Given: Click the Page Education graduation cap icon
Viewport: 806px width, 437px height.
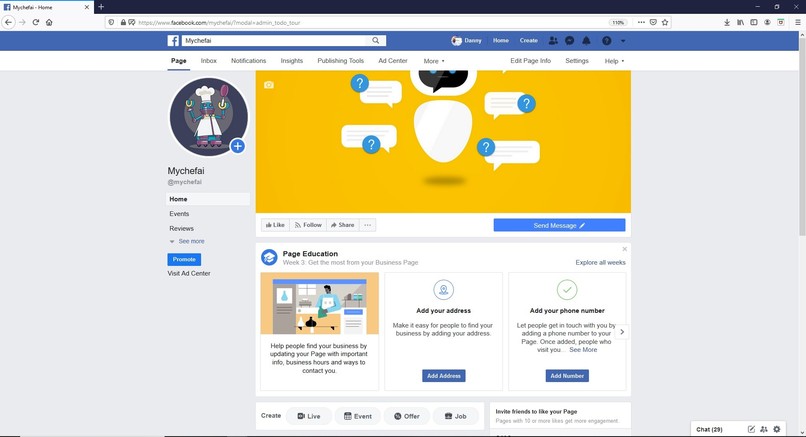Looking at the screenshot, I should [x=269, y=257].
